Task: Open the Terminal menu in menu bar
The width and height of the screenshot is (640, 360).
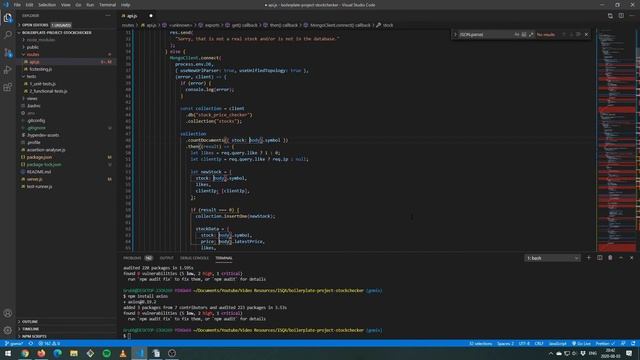Action: [x=107, y=5]
